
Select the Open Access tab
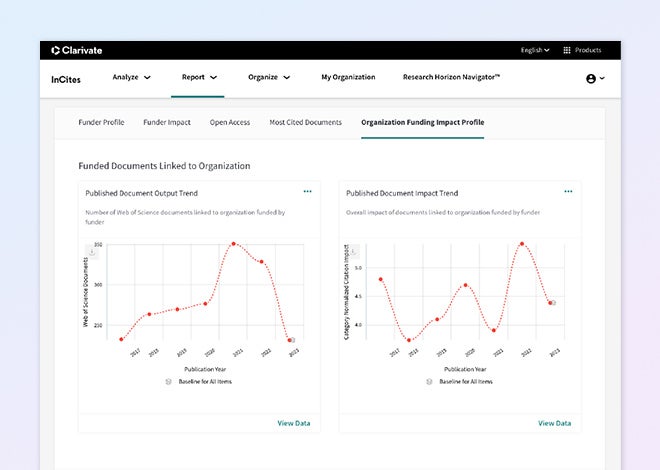click(230, 122)
